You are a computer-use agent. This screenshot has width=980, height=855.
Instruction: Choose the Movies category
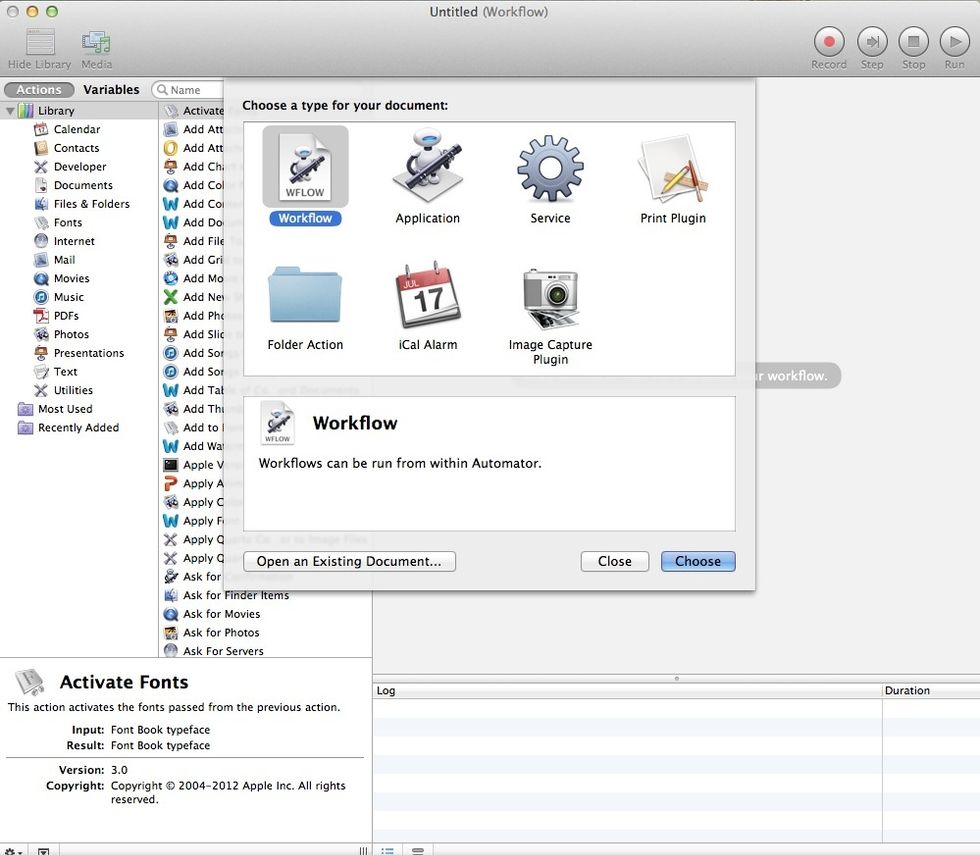71,279
